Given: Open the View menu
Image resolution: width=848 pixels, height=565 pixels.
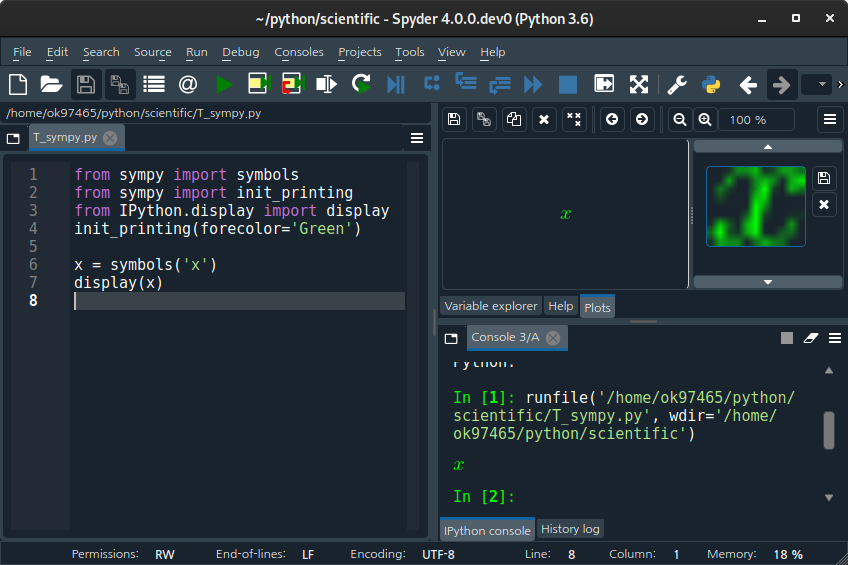Looking at the screenshot, I should (452, 52).
